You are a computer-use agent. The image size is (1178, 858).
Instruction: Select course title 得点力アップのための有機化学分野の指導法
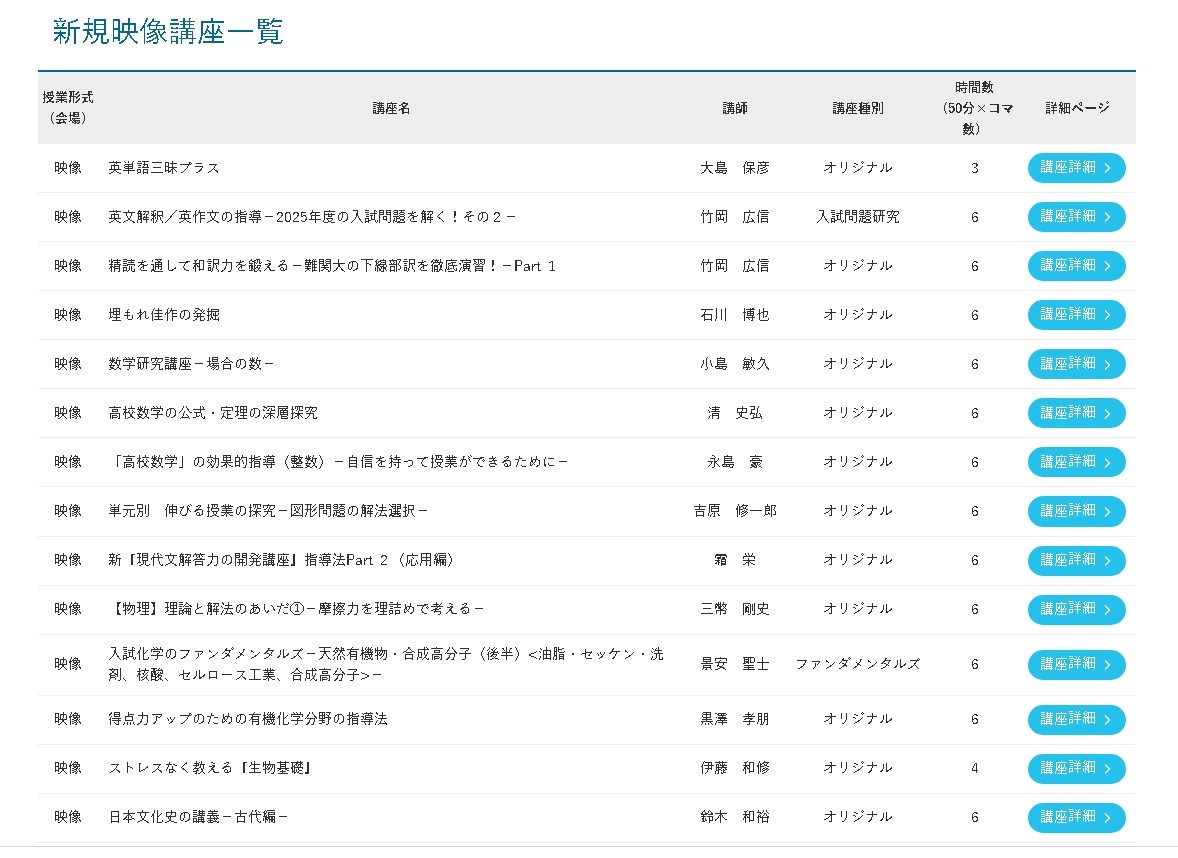coord(248,719)
